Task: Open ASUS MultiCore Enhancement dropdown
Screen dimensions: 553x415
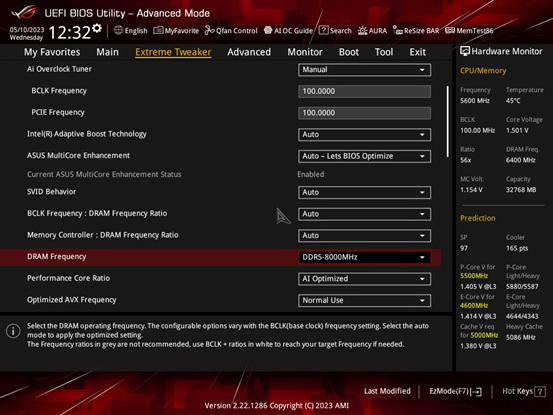Action: 364,156
